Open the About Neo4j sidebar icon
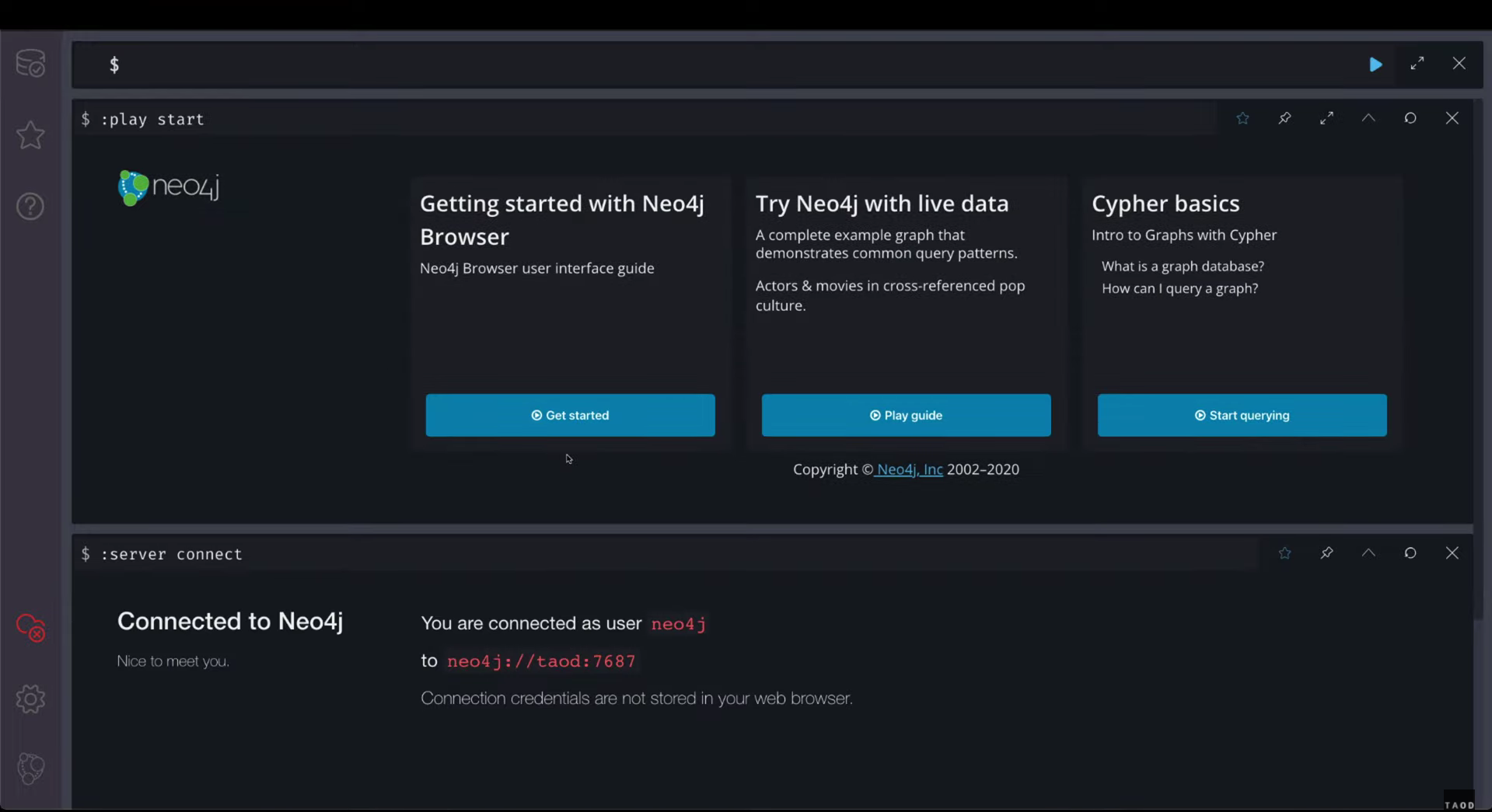Image resolution: width=1492 pixels, height=812 pixels. tap(30, 769)
